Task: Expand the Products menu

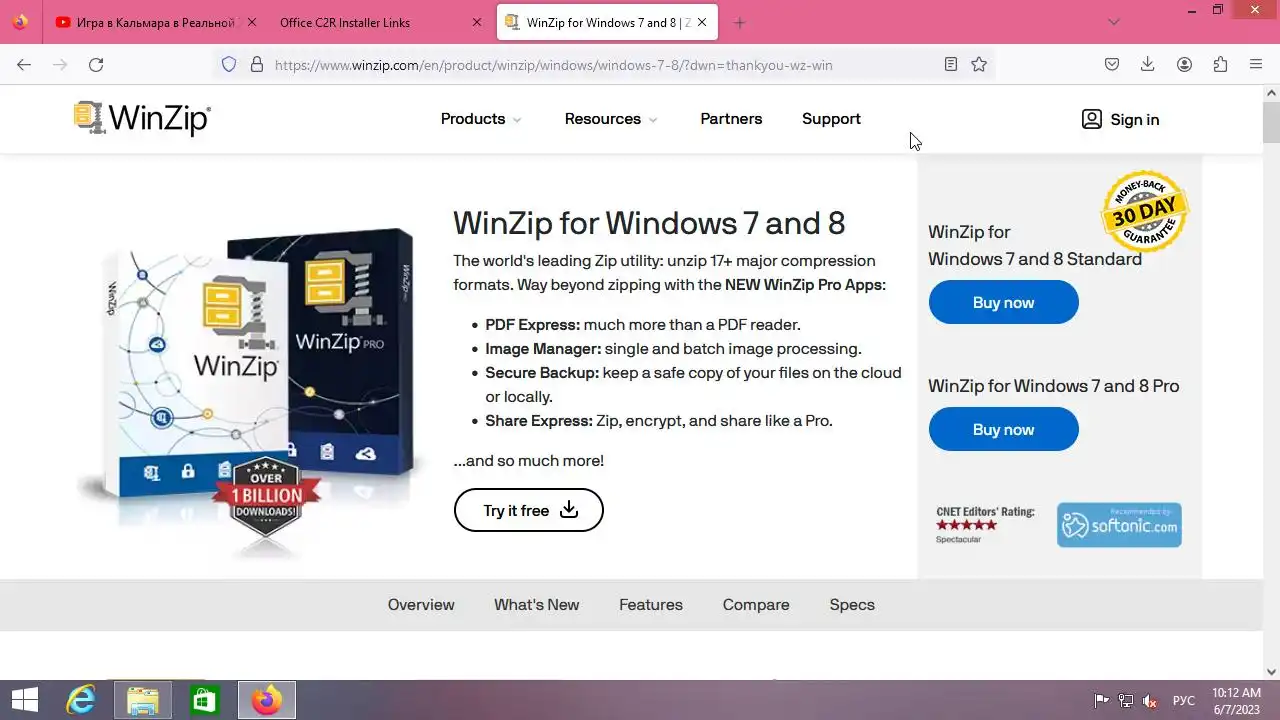Action: click(481, 119)
